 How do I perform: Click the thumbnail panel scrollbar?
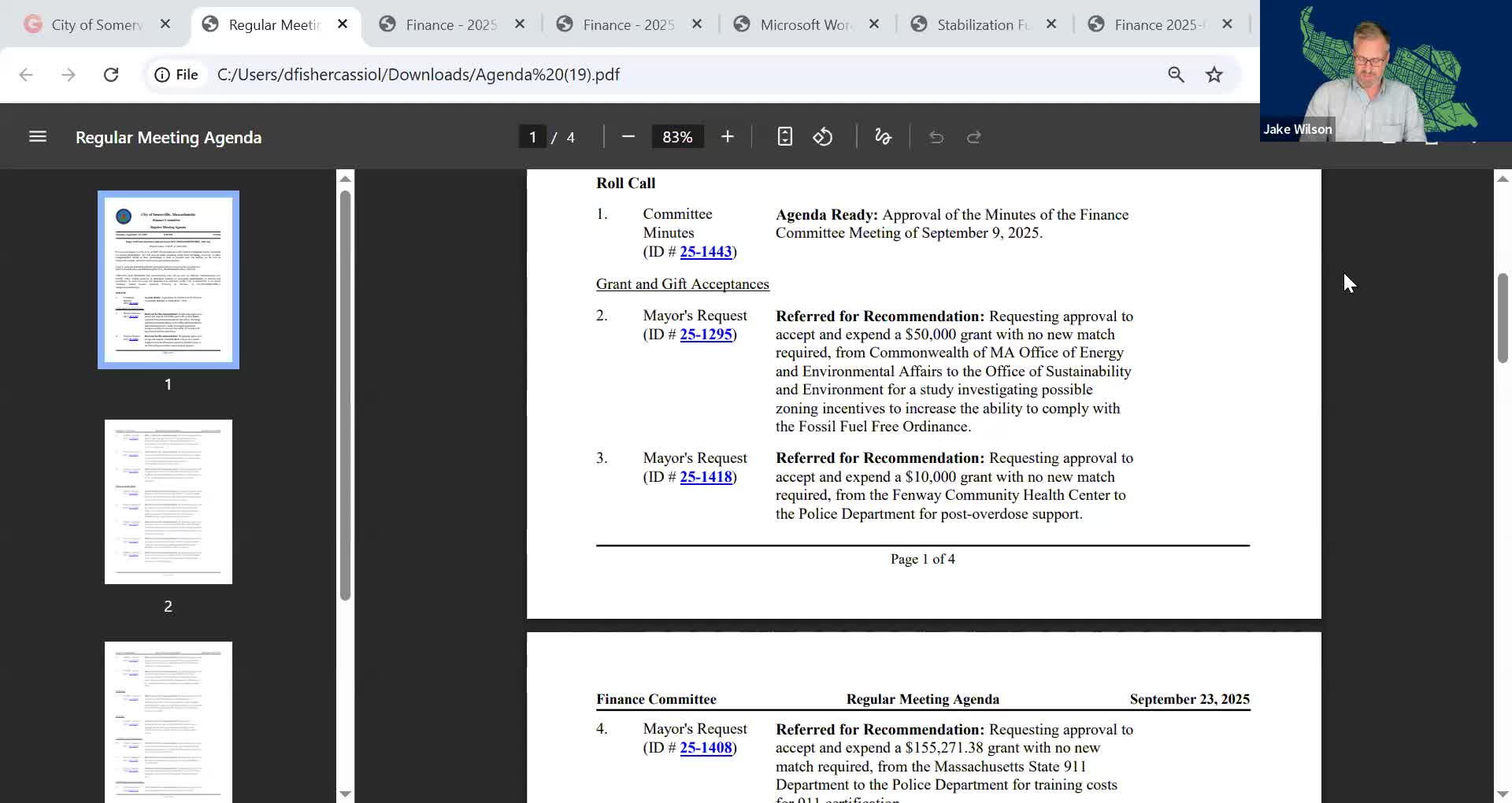coord(345,395)
